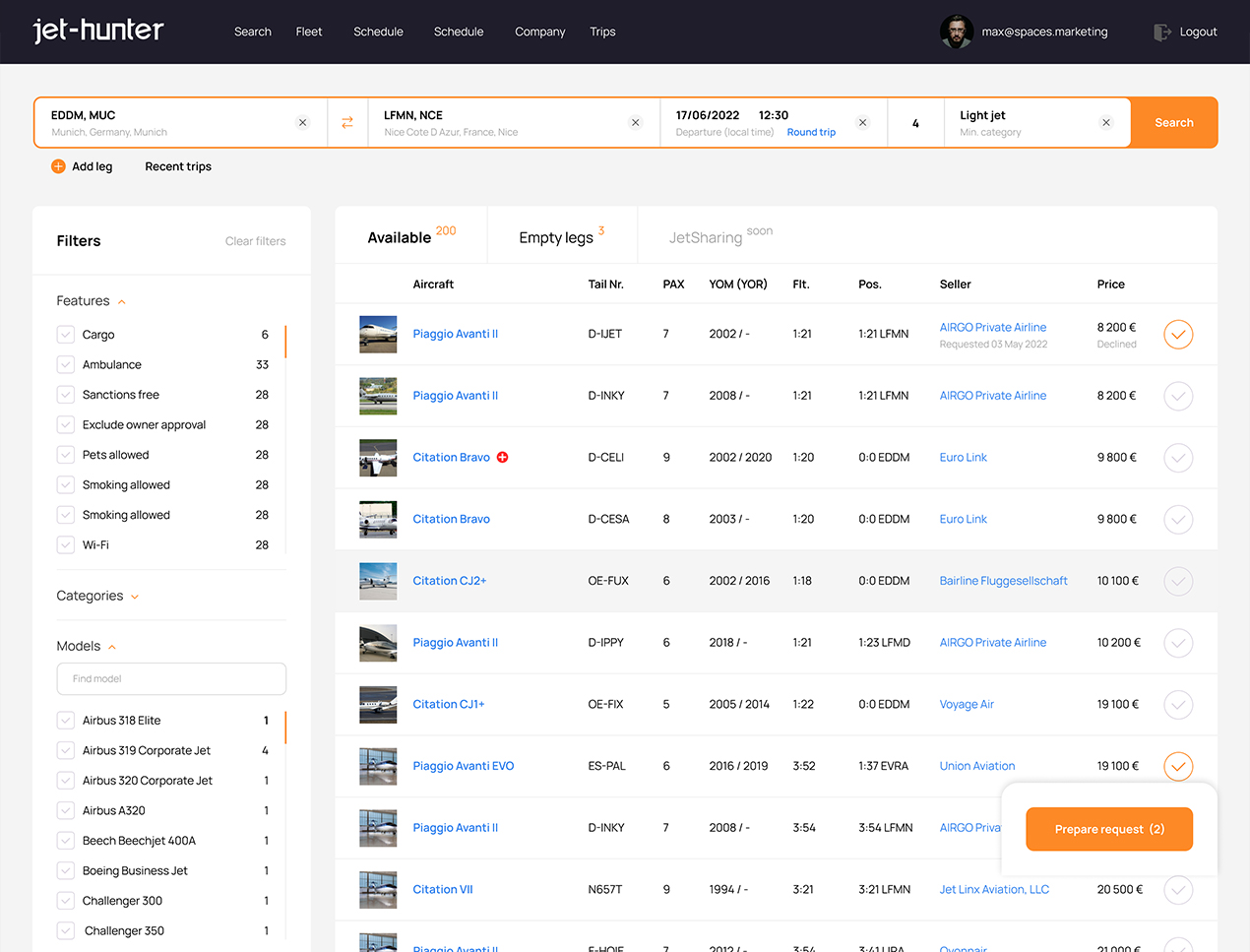This screenshot has height=952, width=1250.
Task: Deselect the Piaggio Avanti EVO row checkmark
Action: (1177, 766)
